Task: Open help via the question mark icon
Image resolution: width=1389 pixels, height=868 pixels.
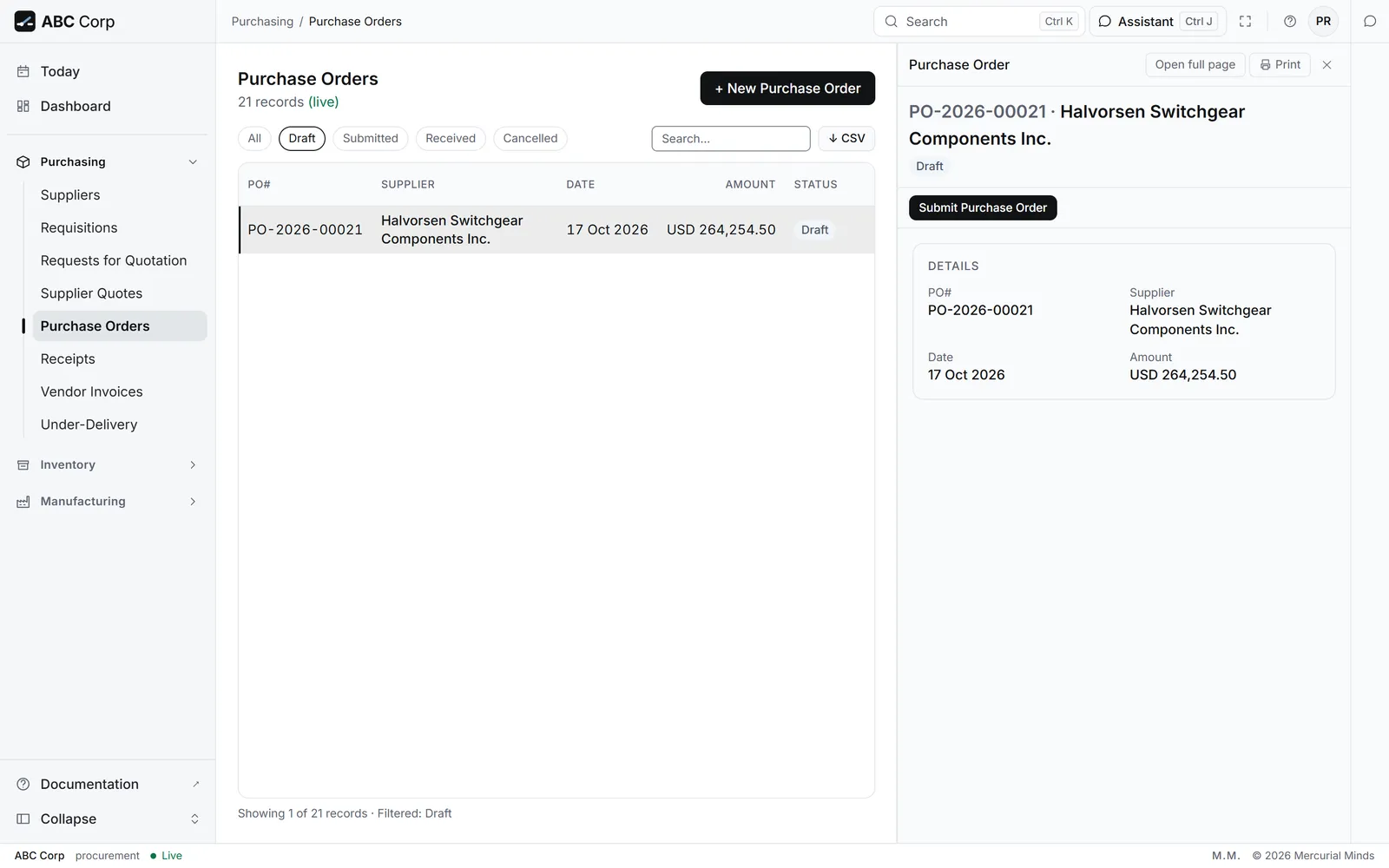Action: [x=1290, y=22]
